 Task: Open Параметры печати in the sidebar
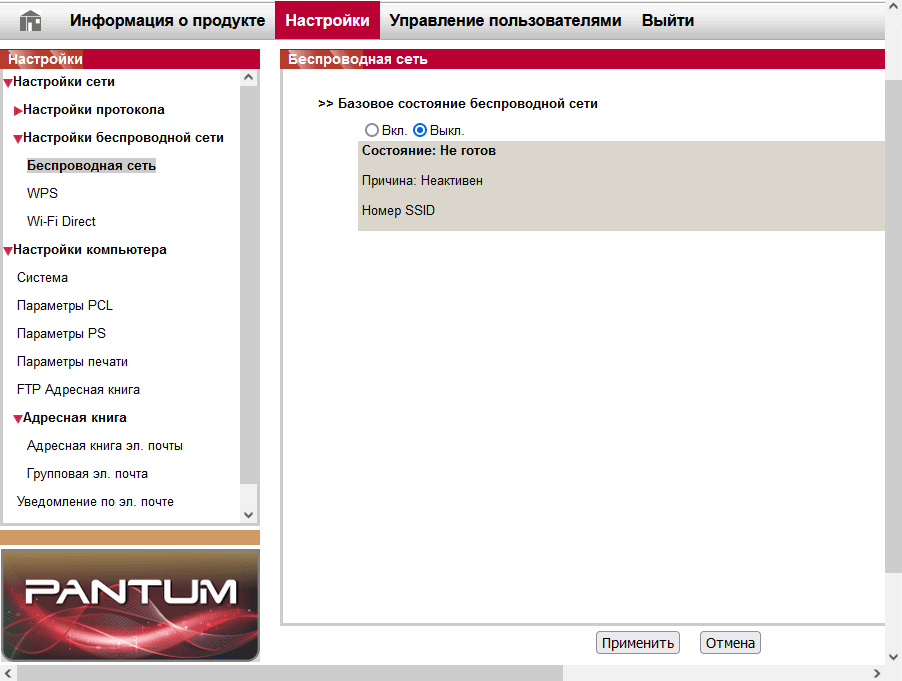tap(72, 362)
